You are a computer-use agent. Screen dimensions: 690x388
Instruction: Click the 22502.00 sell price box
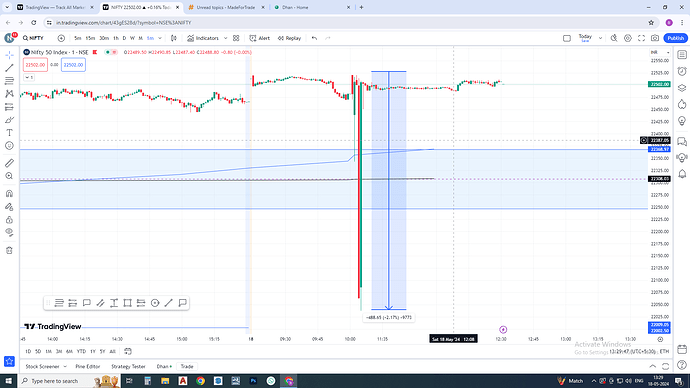(35, 65)
